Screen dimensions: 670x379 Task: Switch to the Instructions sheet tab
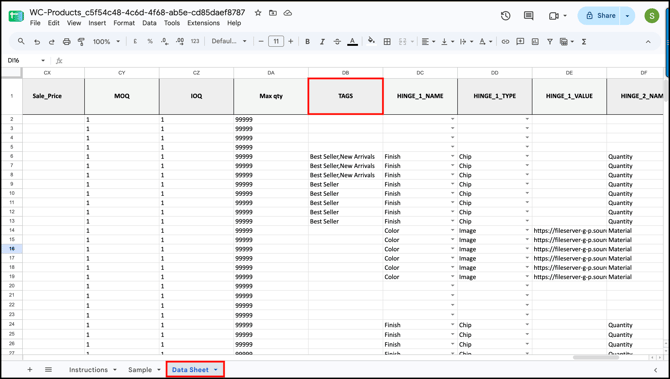coord(88,370)
